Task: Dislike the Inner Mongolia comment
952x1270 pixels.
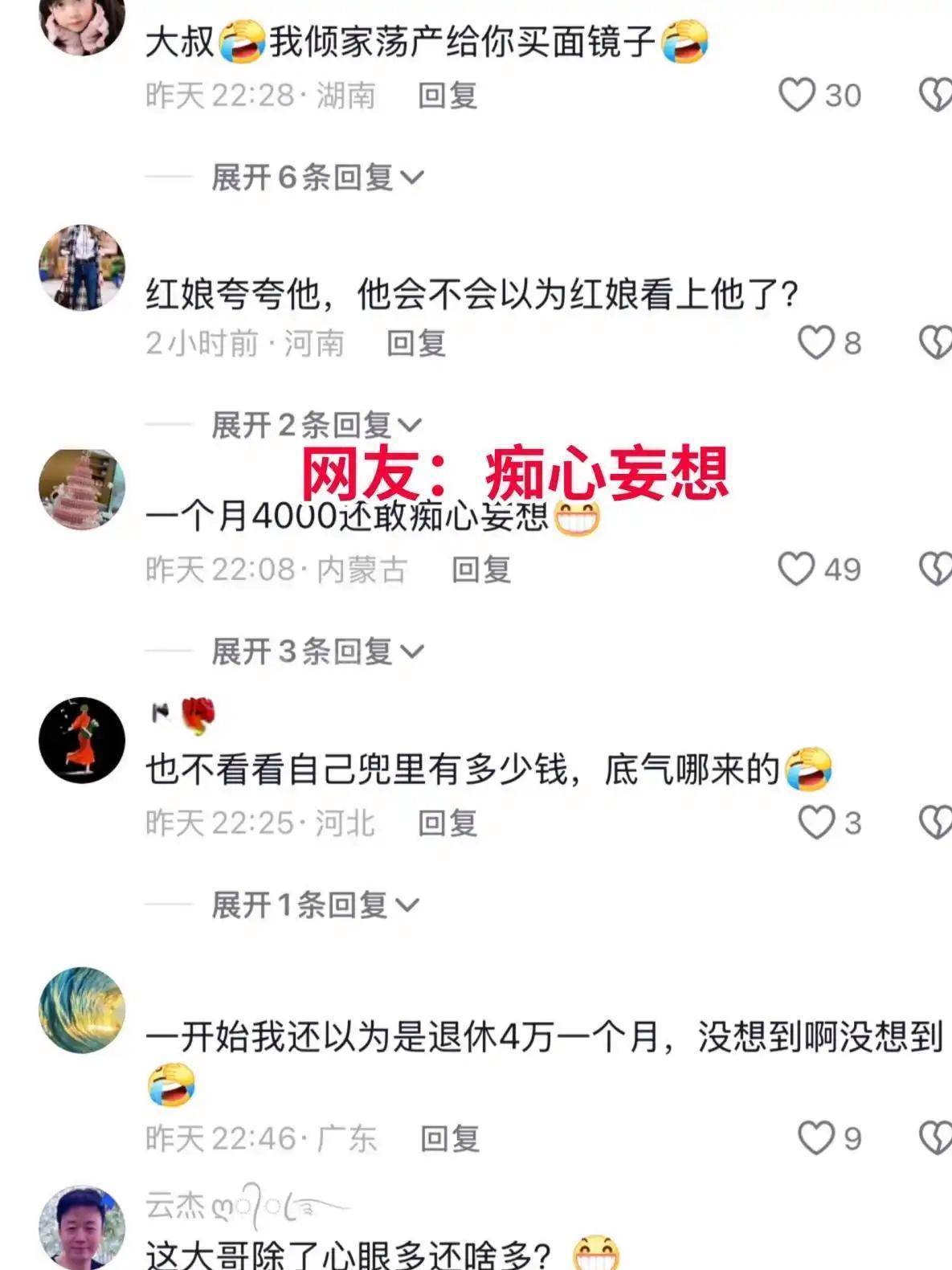Action: [x=935, y=569]
